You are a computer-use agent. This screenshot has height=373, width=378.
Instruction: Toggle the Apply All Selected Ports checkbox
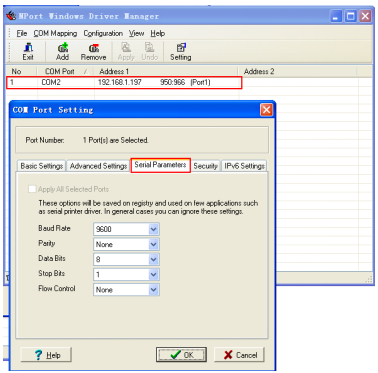click(x=32, y=189)
